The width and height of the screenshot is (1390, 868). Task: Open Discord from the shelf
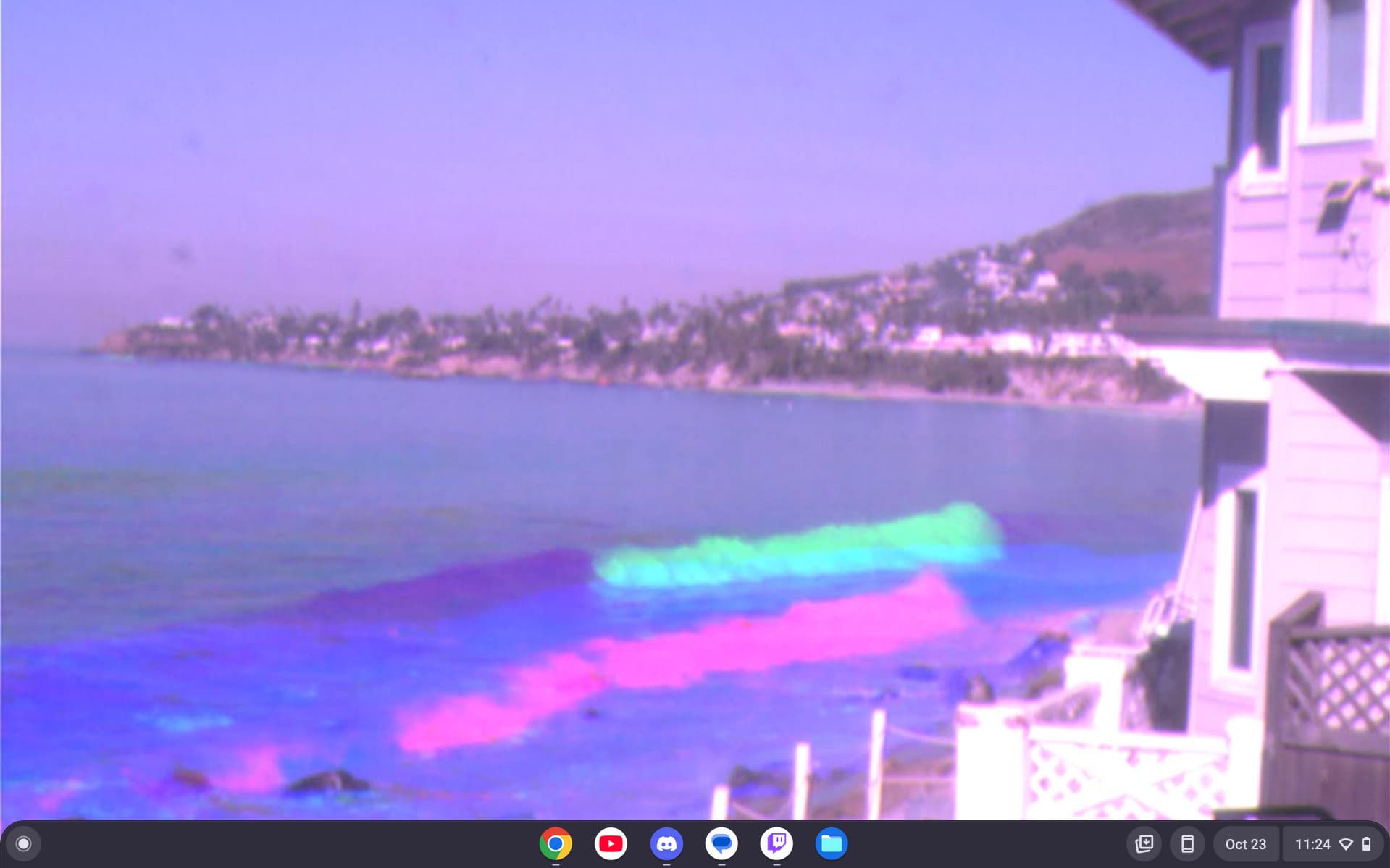click(x=666, y=843)
